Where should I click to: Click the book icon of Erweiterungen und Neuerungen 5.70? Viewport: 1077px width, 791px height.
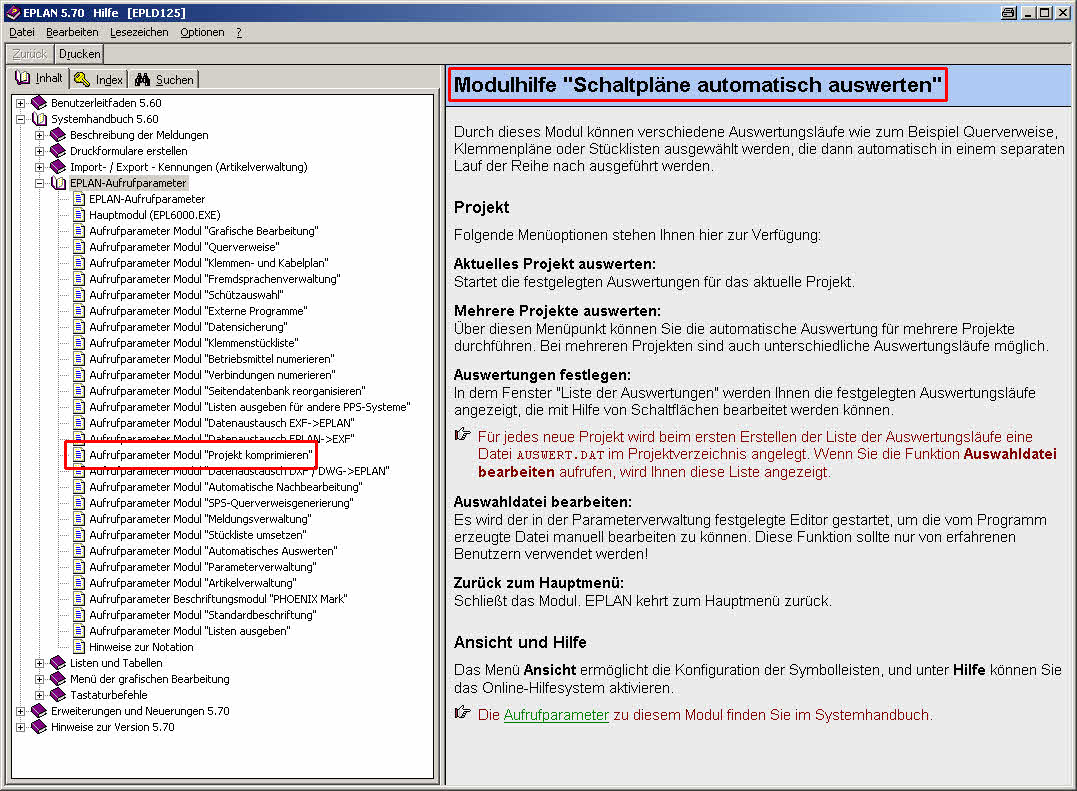click(x=39, y=711)
